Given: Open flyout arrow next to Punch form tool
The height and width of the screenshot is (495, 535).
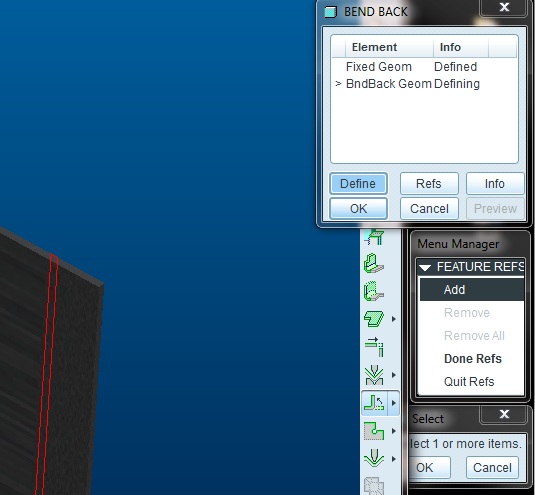Looking at the screenshot, I should click(x=394, y=459).
